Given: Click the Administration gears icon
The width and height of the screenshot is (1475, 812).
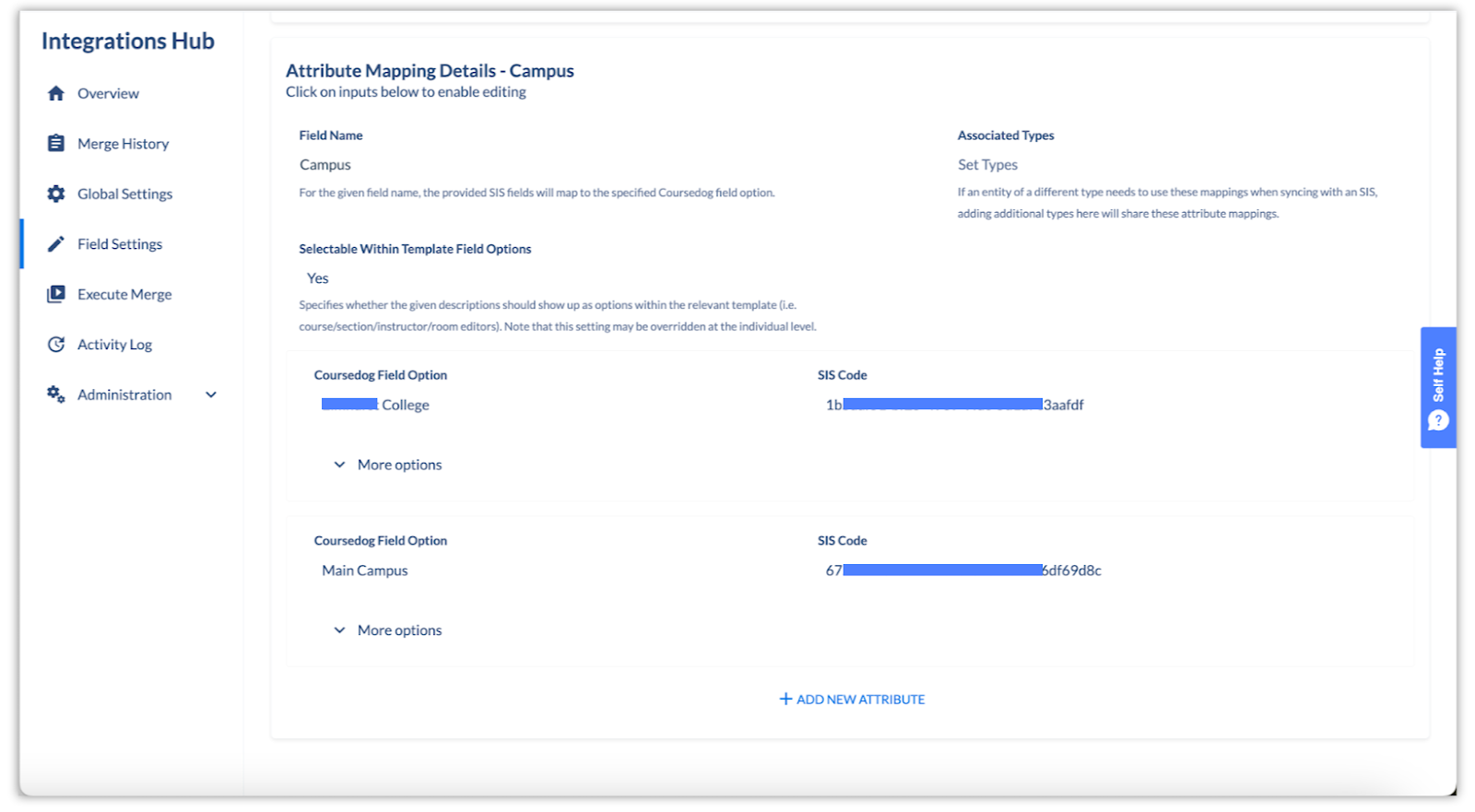Looking at the screenshot, I should pyautogui.click(x=56, y=394).
